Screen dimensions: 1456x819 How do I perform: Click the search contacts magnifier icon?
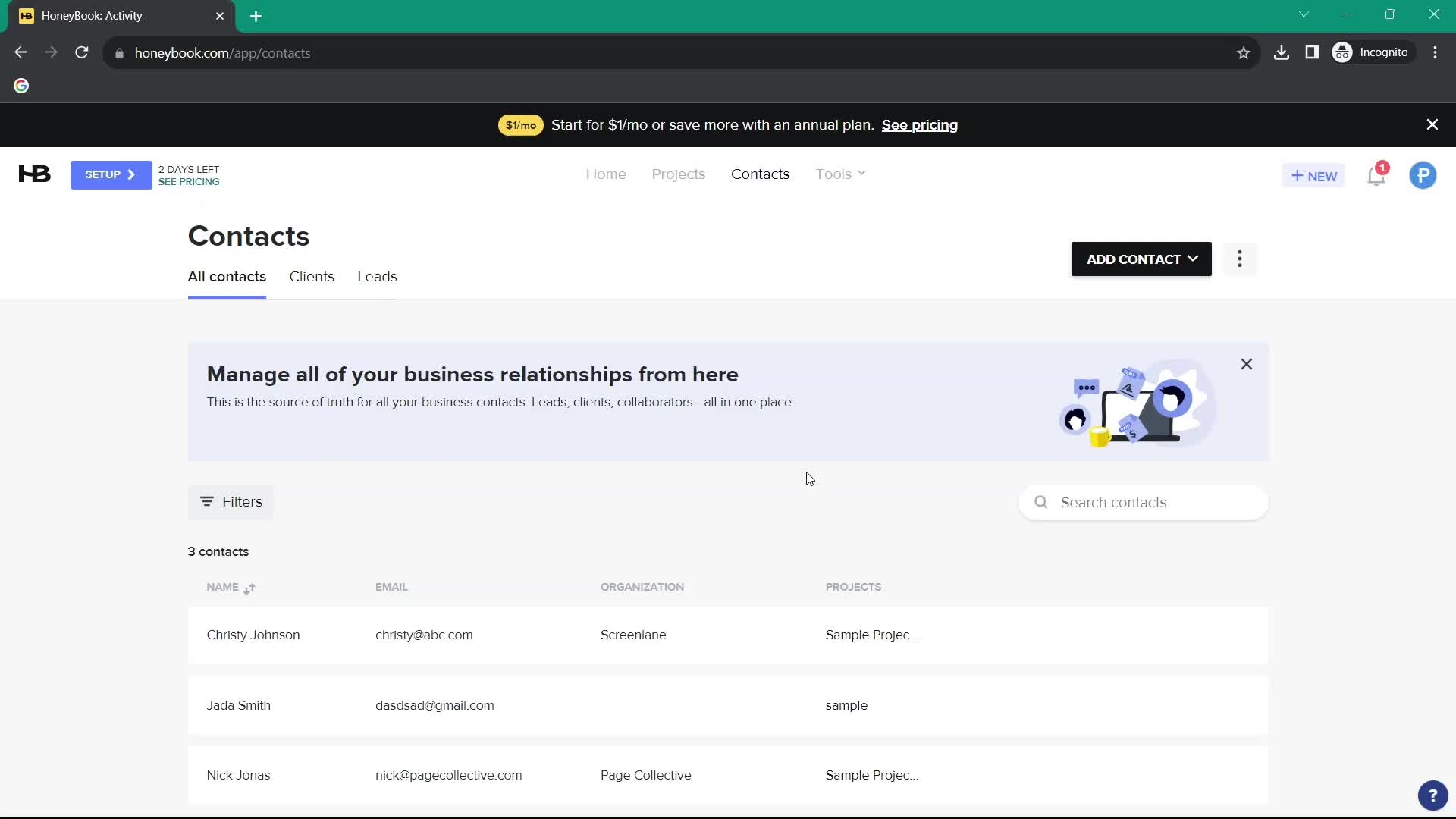pos(1041,502)
